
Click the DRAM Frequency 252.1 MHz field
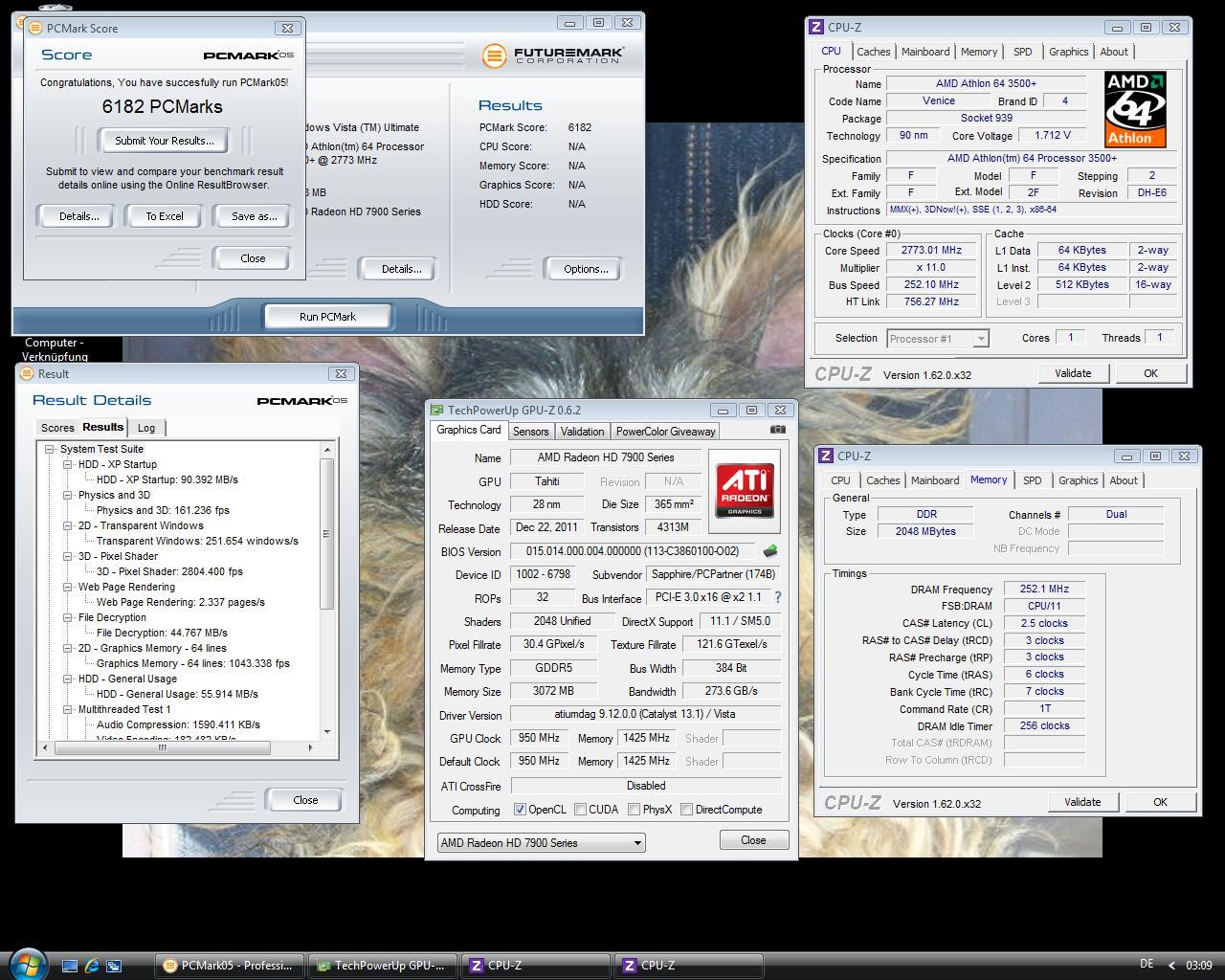(1044, 590)
